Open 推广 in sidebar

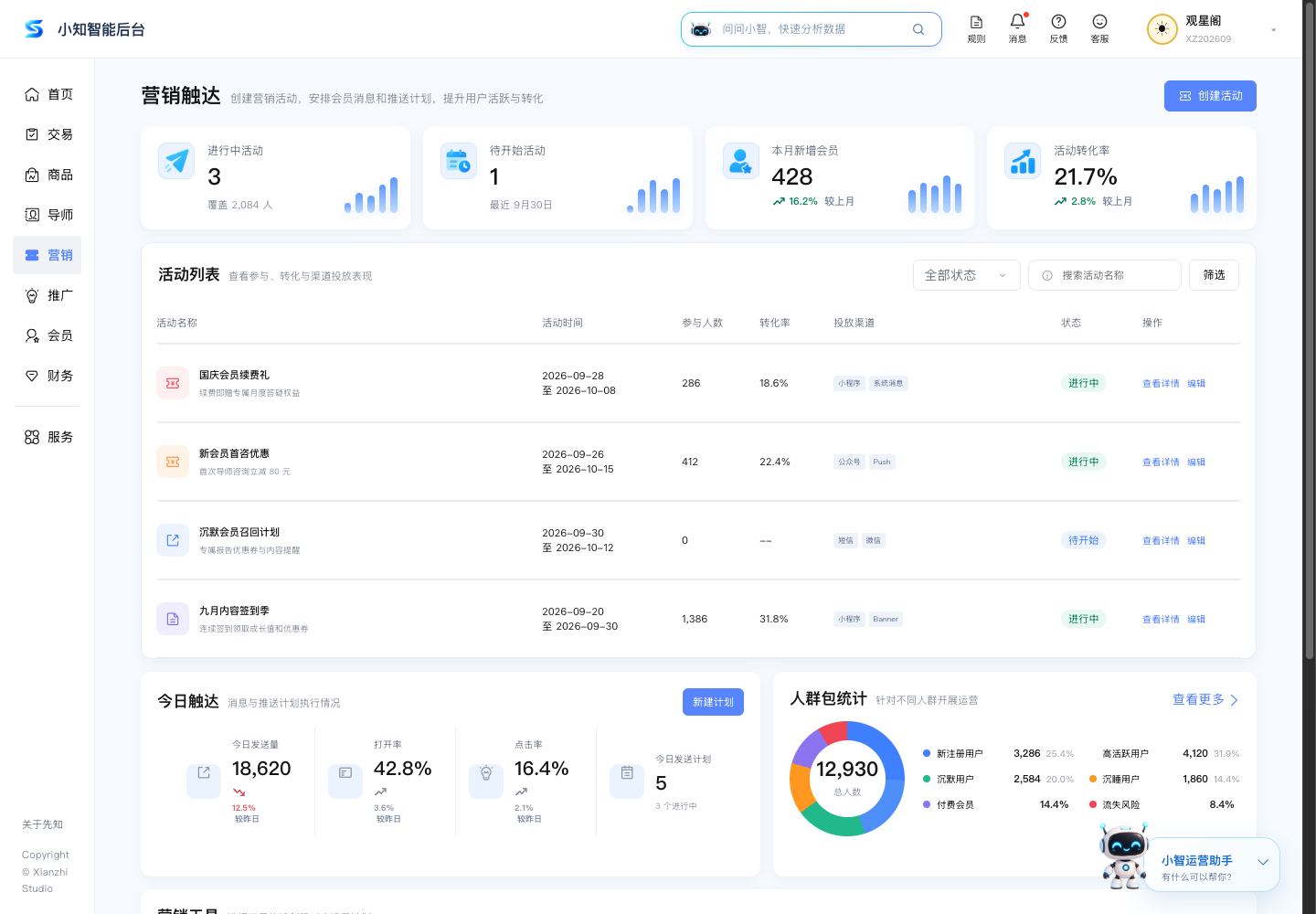[48, 295]
